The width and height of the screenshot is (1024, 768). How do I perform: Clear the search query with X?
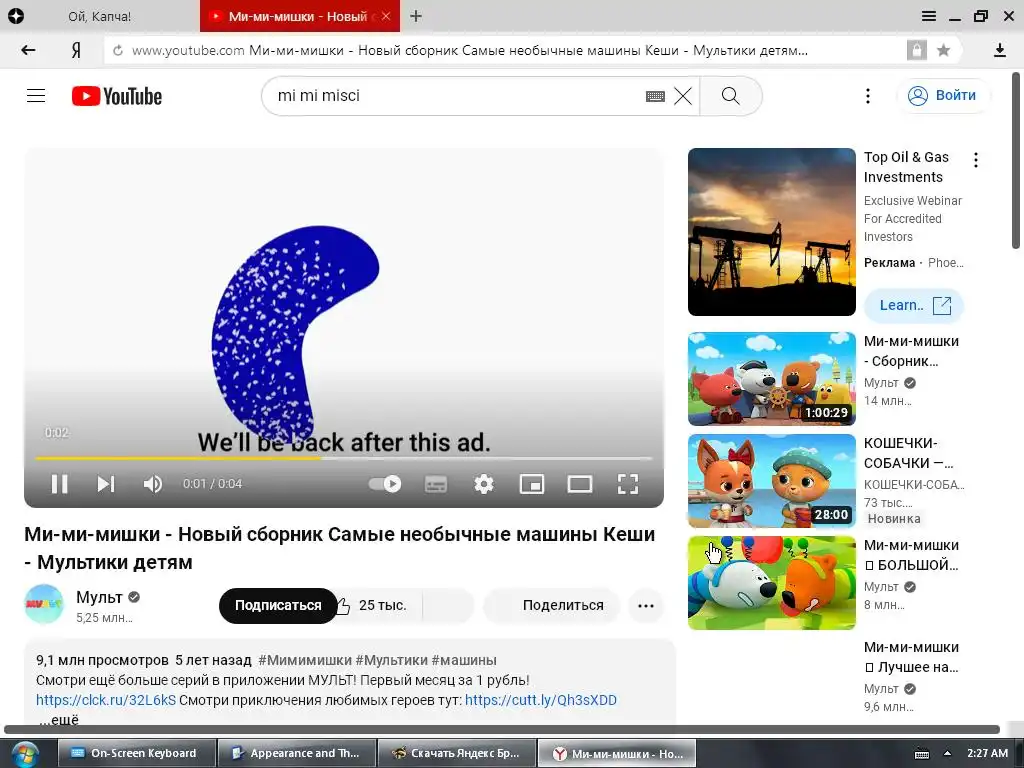pos(683,96)
